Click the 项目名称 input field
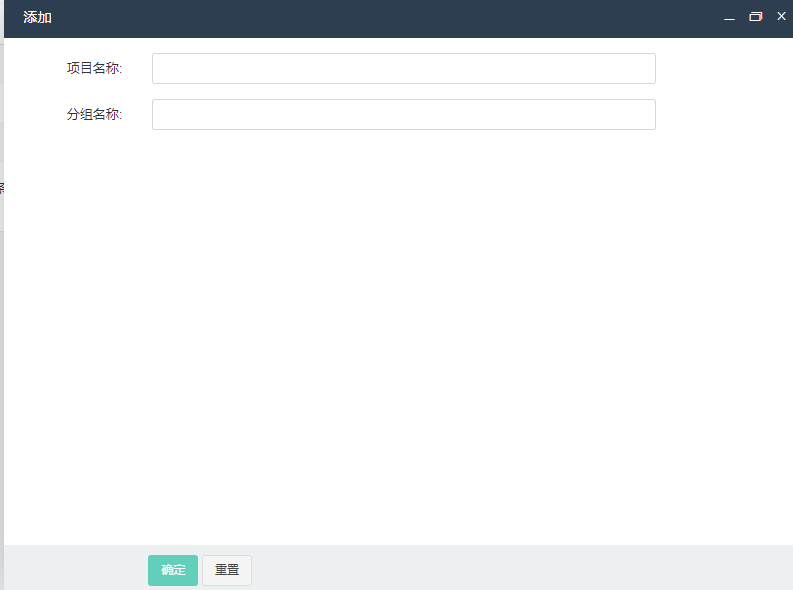This screenshot has height=590, width=793. (404, 68)
